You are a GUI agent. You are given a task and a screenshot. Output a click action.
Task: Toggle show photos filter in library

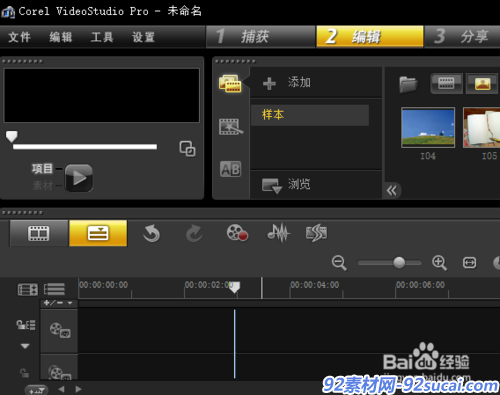pyautogui.click(x=482, y=83)
